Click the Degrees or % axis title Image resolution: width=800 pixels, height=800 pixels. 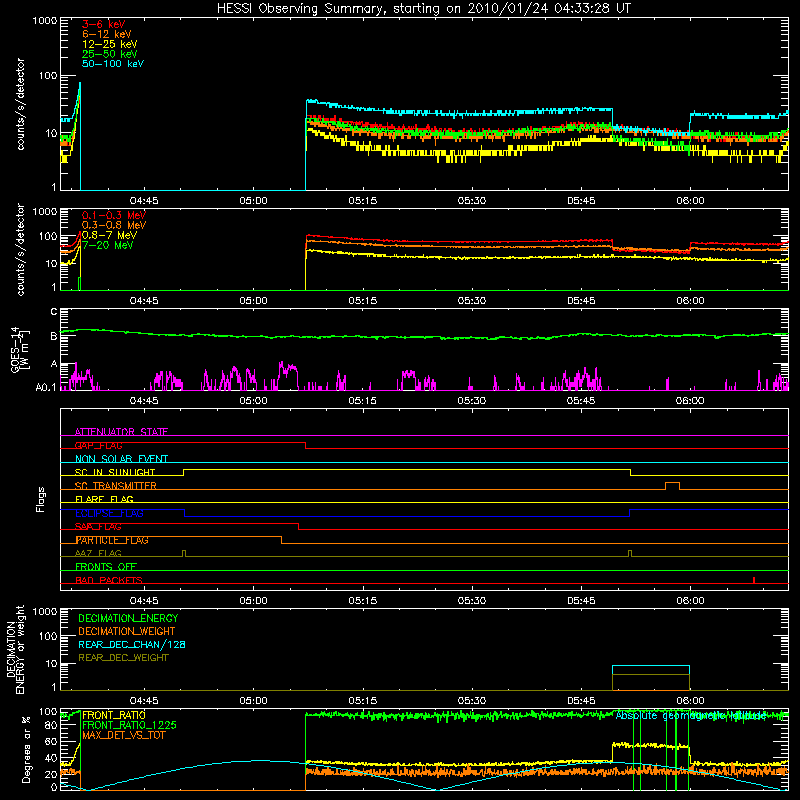tap(27, 749)
